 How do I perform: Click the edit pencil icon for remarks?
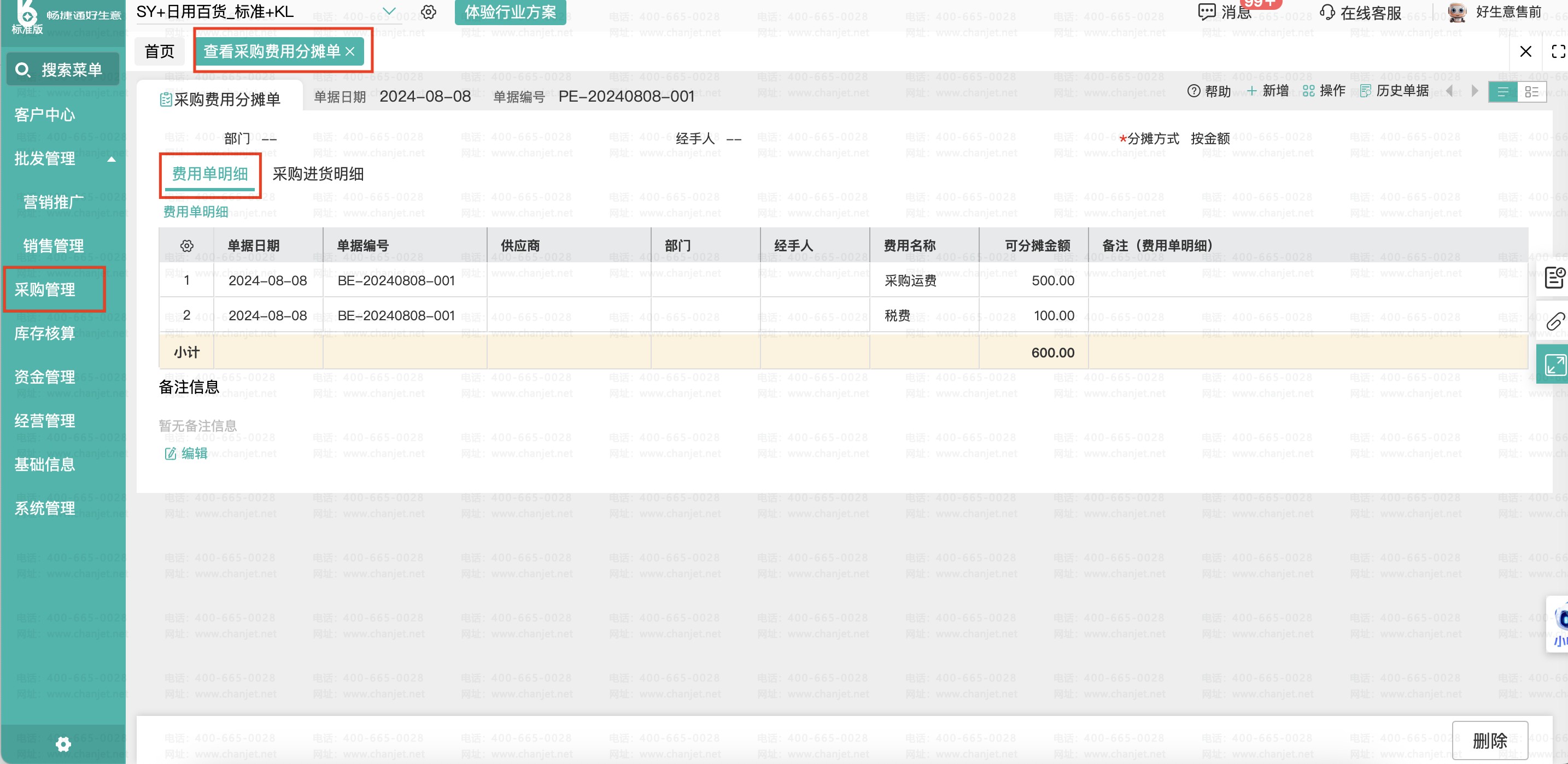click(171, 454)
